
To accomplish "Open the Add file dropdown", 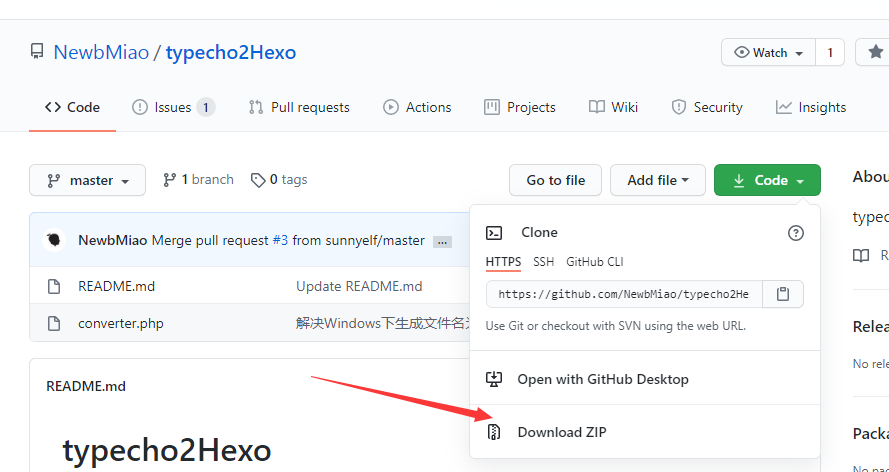I will click(x=658, y=180).
